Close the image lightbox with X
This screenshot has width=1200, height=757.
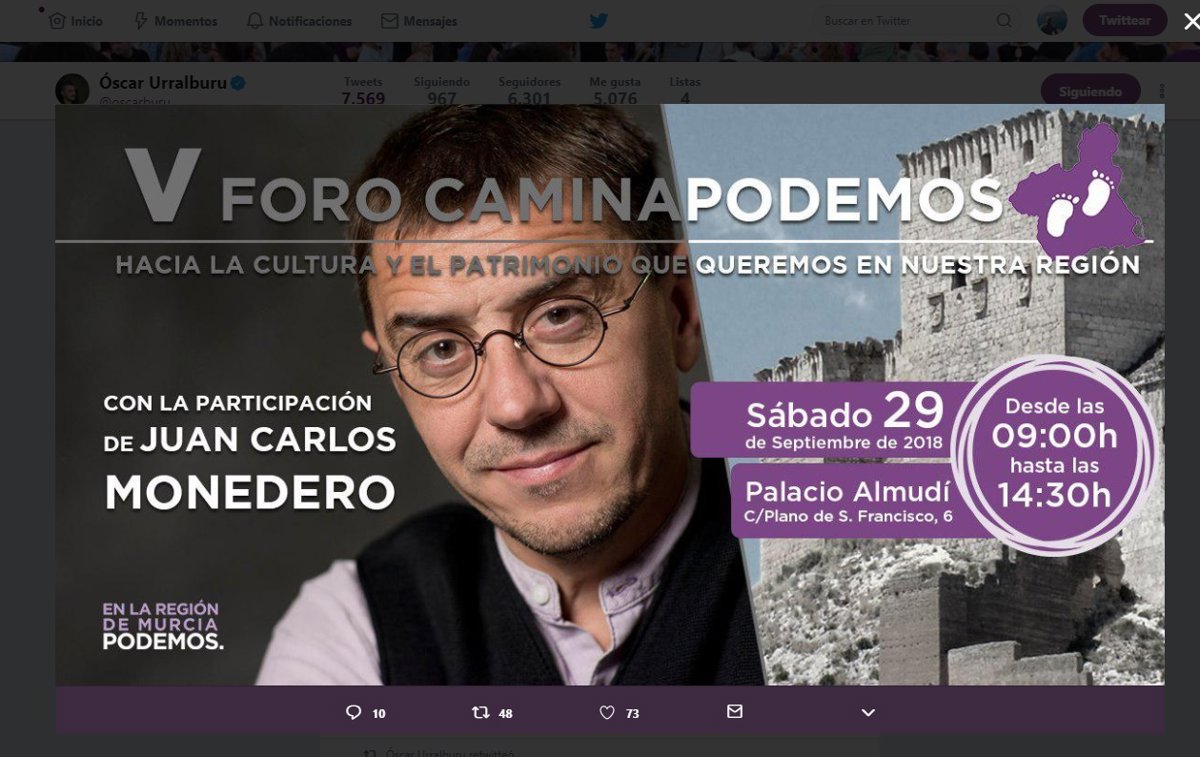1190,21
